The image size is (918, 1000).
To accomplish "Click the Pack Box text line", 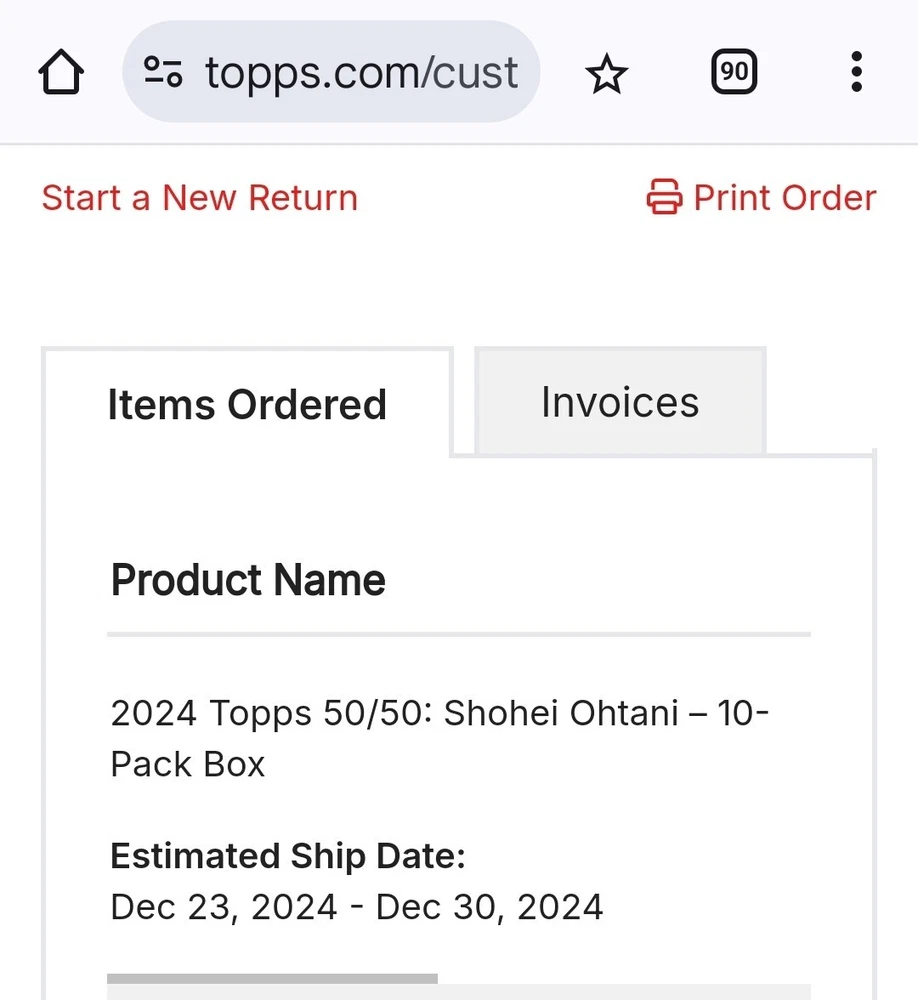I will click(x=188, y=764).
